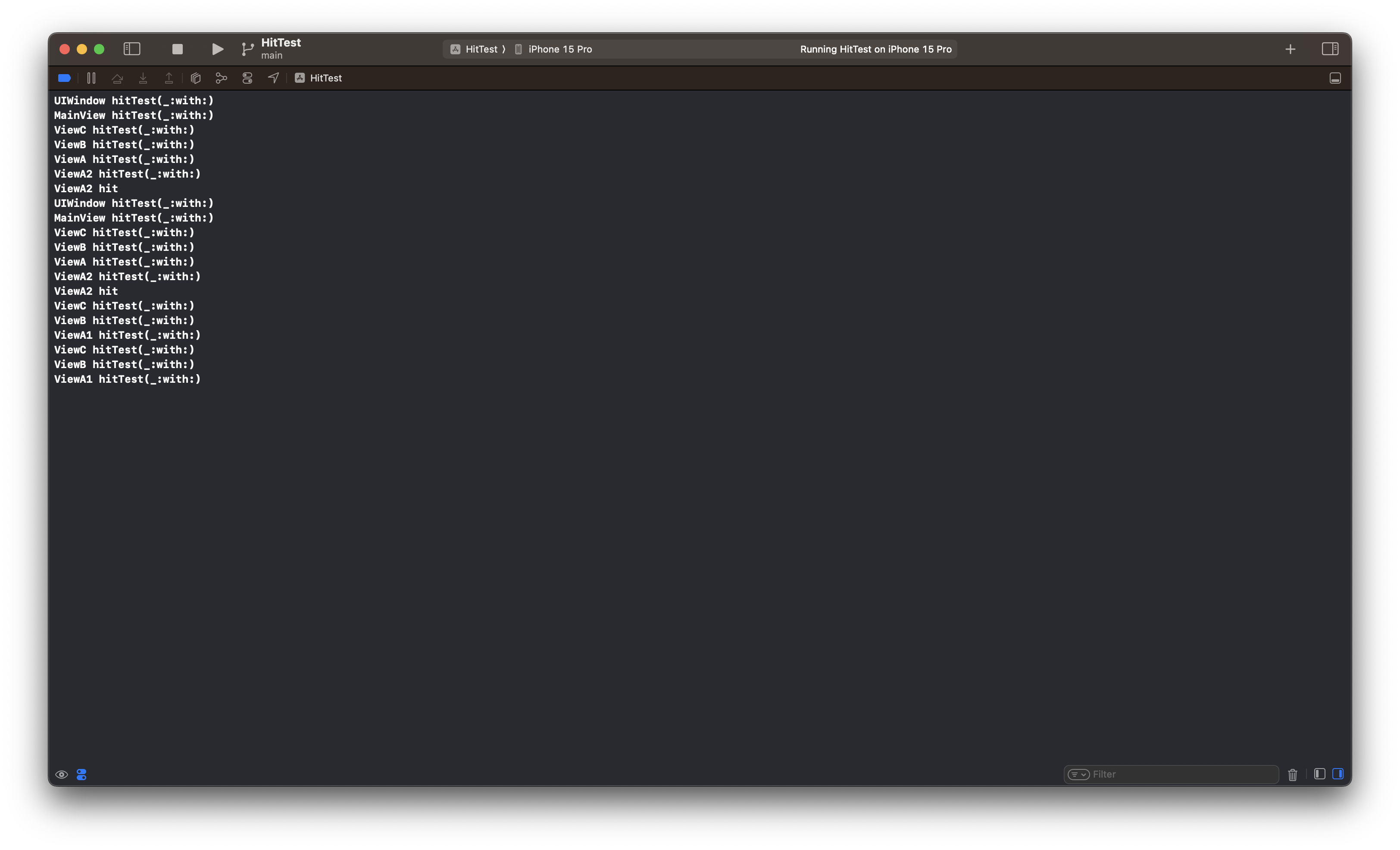
Task: Click the Step Out icon
Action: point(169,78)
